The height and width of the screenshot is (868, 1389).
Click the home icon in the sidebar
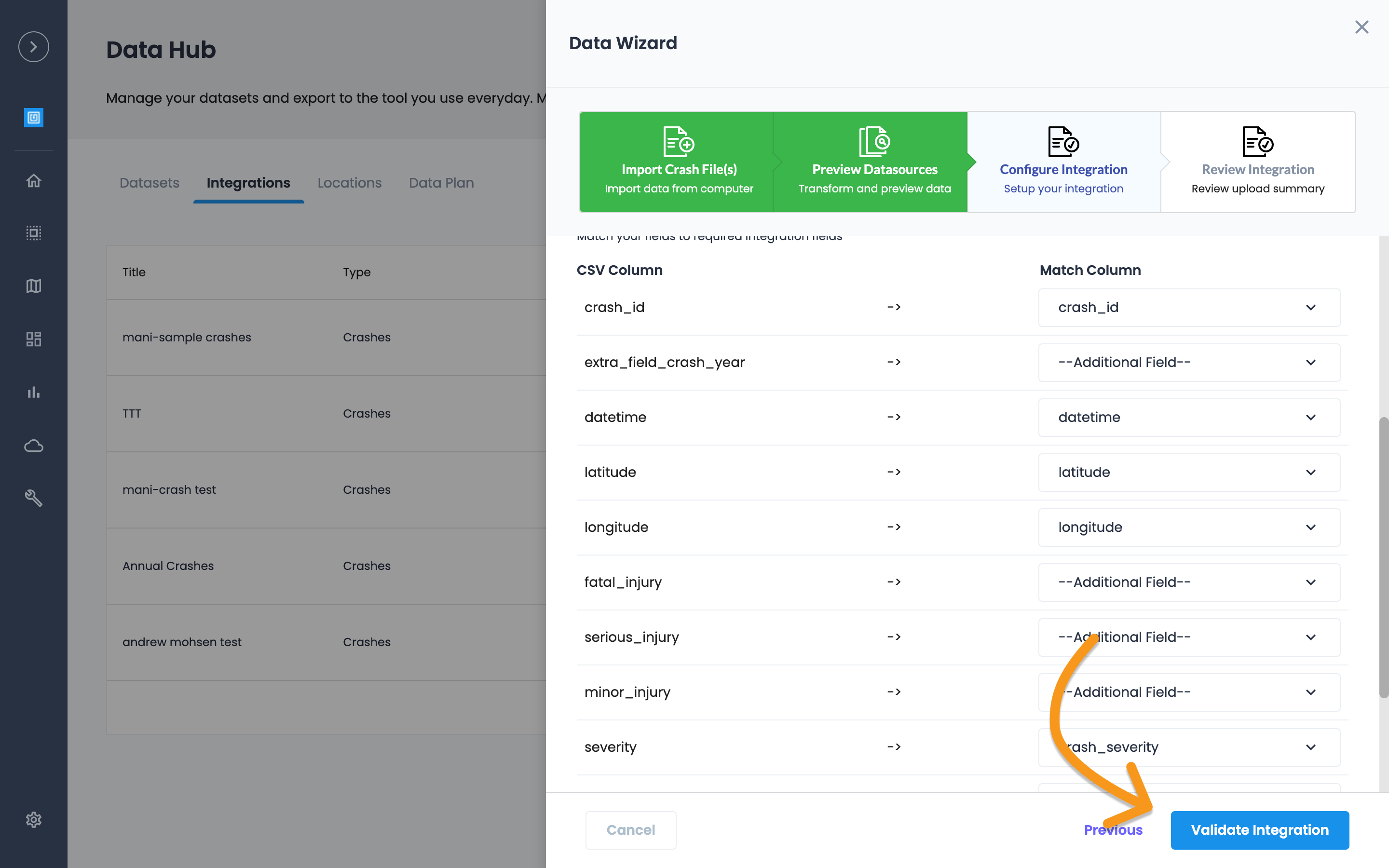click(x=33, y=181)
